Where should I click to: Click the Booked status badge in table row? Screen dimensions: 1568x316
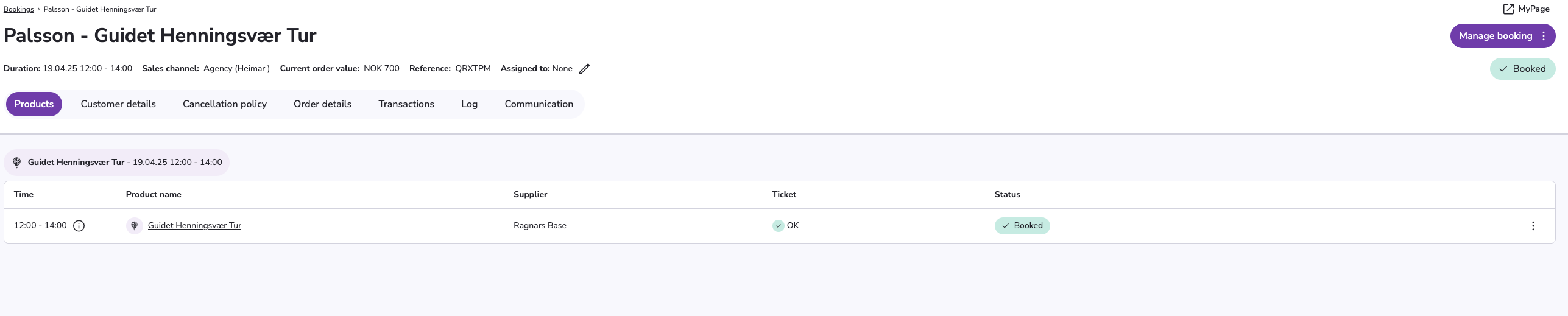[x=1022, y=226]
